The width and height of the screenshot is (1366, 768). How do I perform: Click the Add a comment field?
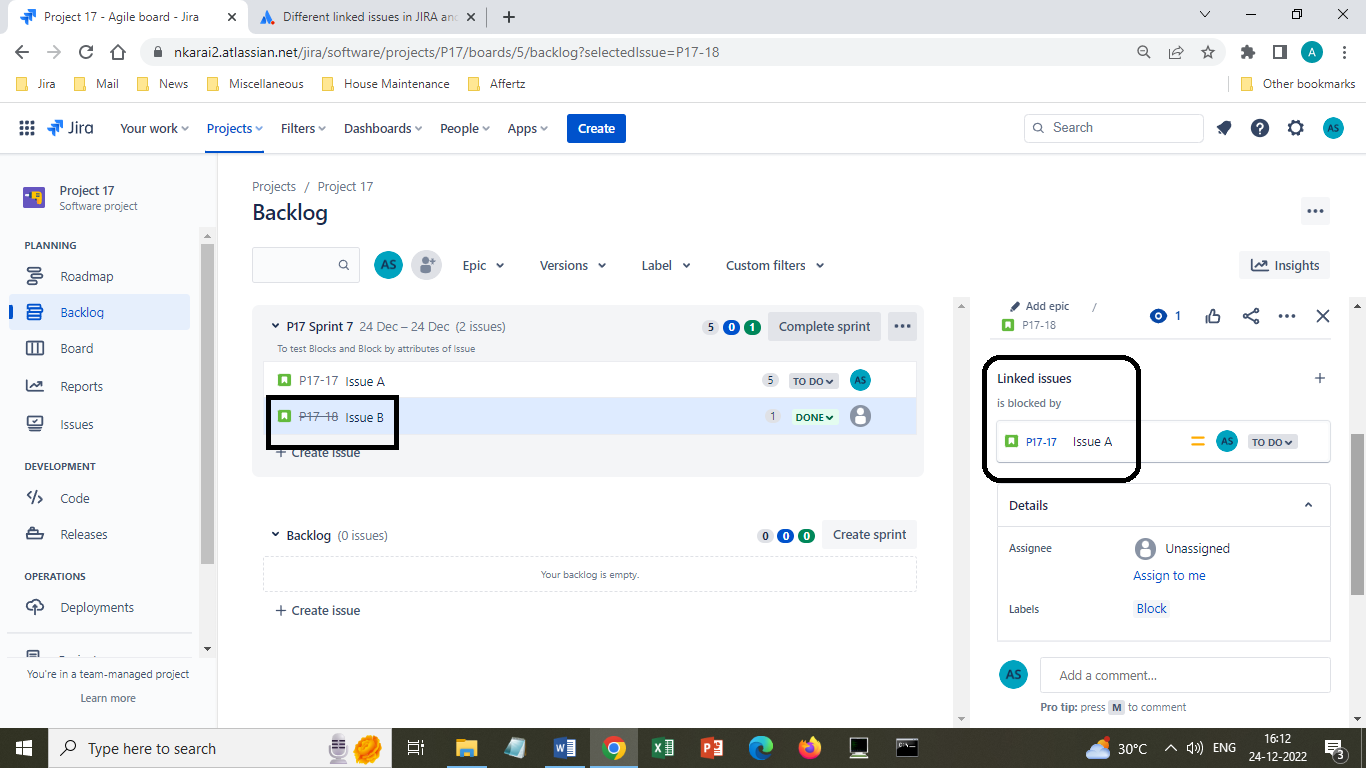tap(1185, 675)
